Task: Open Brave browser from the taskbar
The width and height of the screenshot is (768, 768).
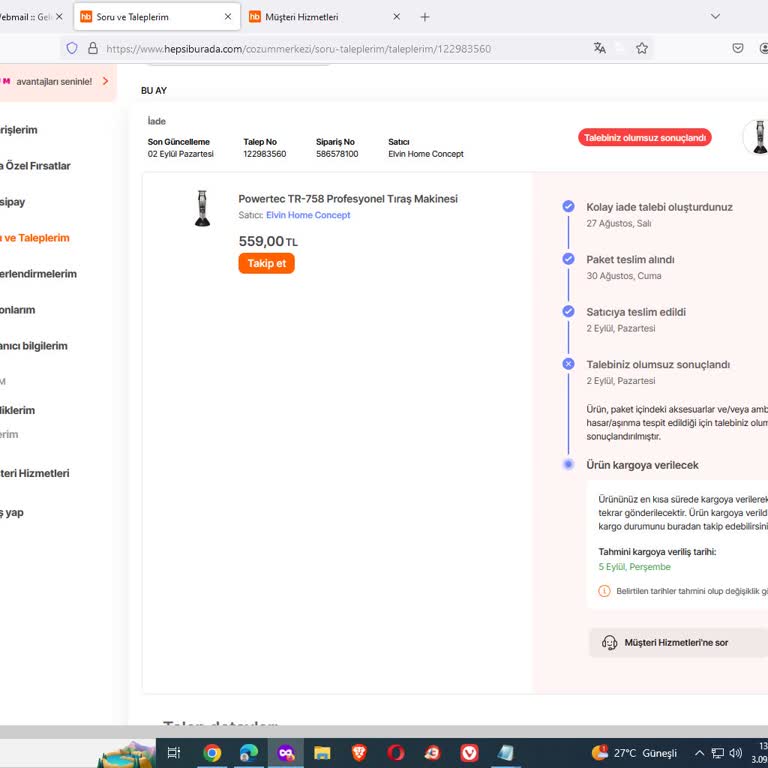Action: pyautogui.click(x=359, y=753)
